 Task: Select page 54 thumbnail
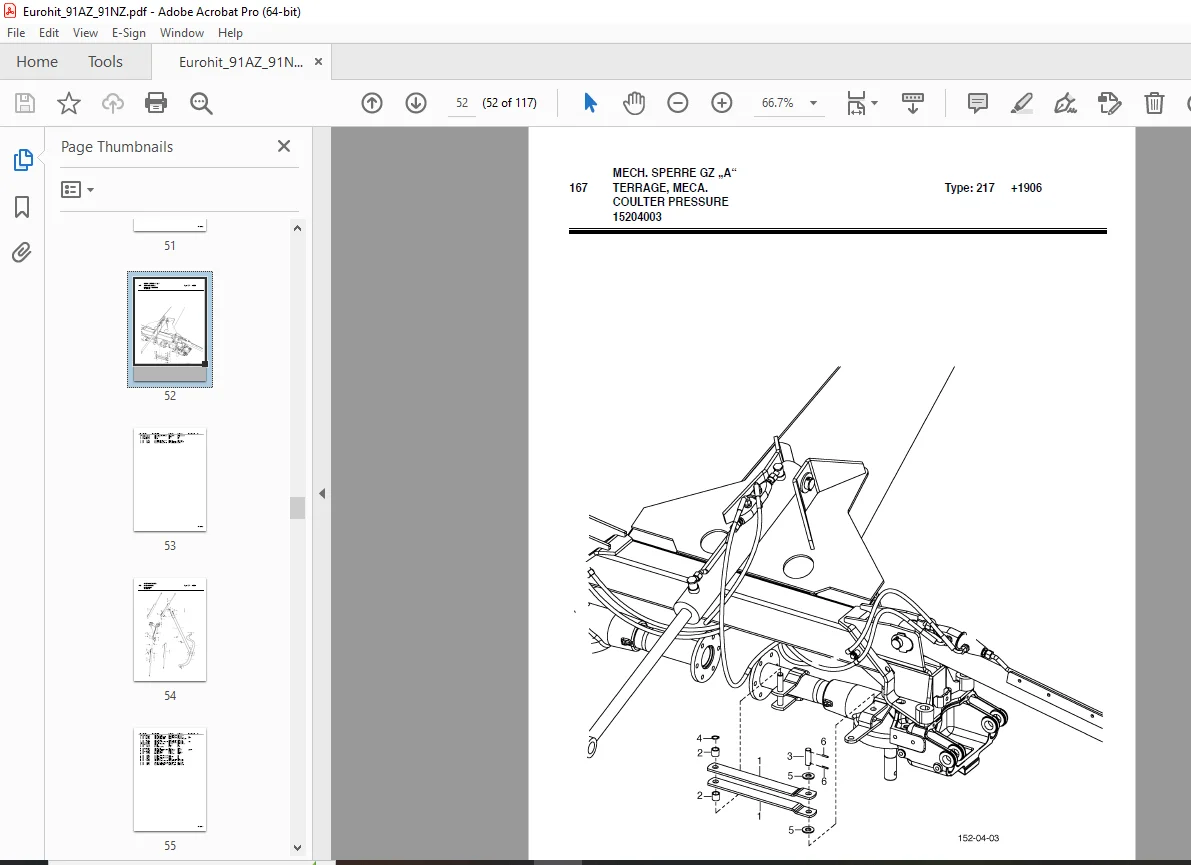pos(170,630)
